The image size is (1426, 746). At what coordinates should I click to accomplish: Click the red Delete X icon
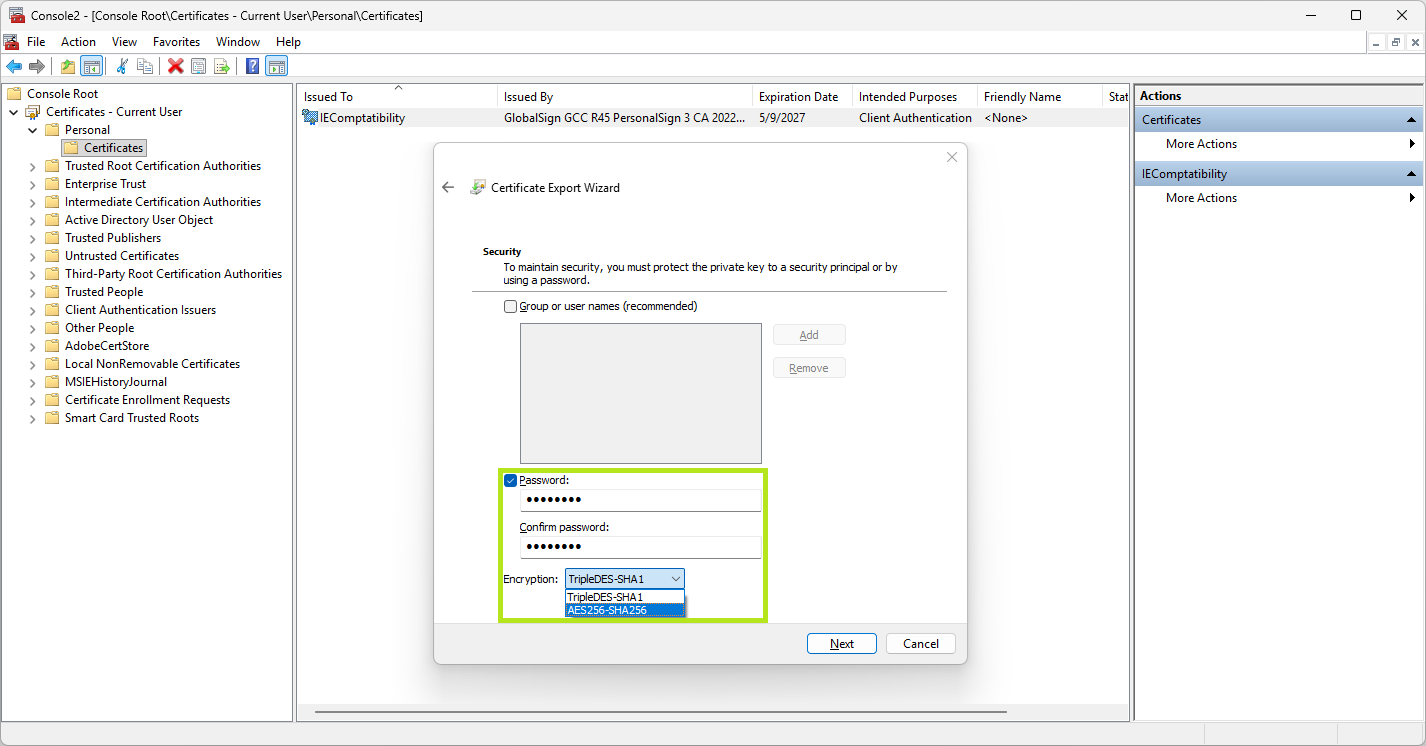(x=176, y=66)
